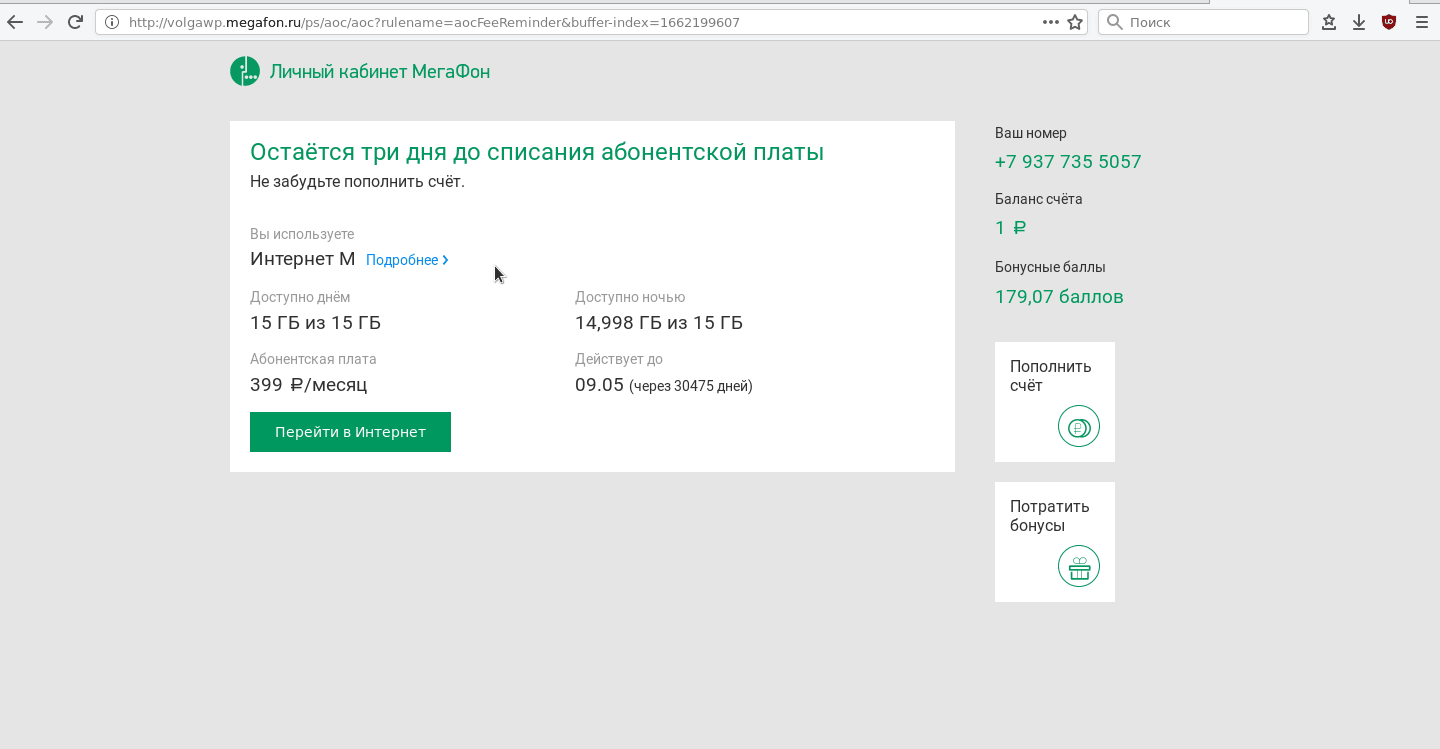Click the expiry date 09.05

pyautogui.click(x=599, y=385)
